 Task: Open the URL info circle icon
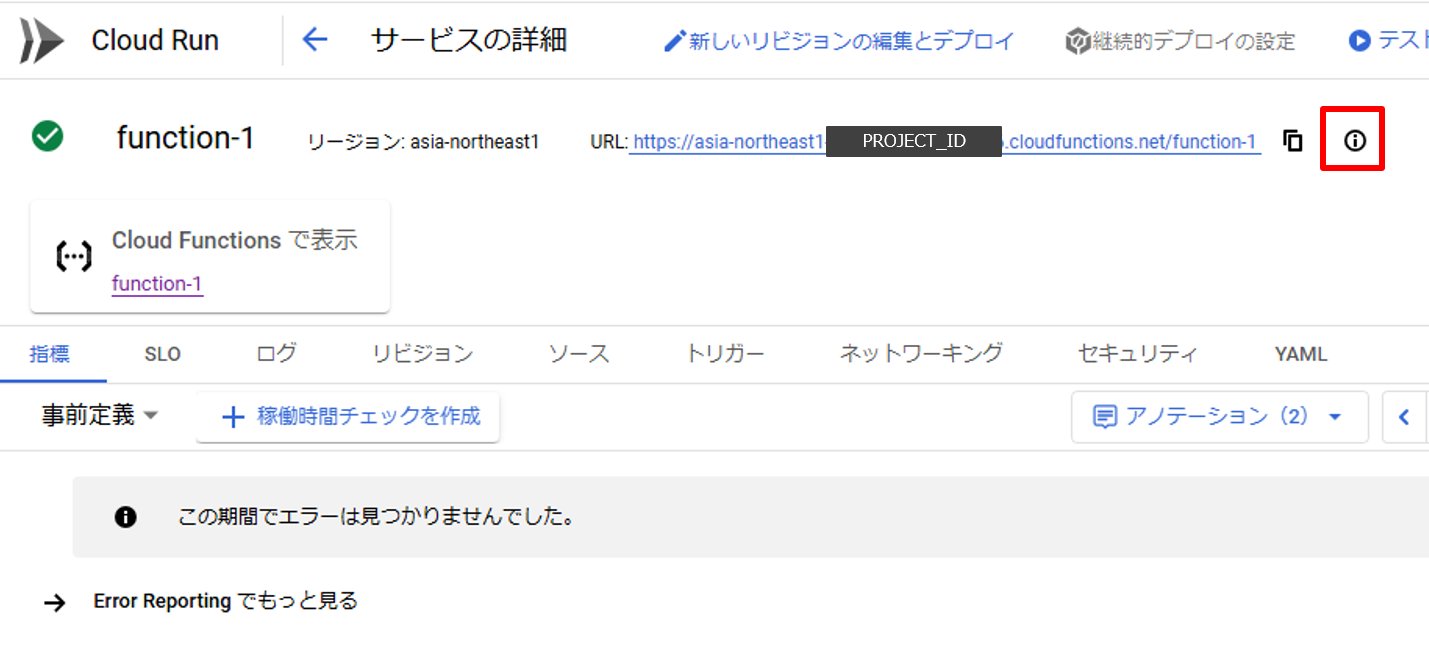pos(1354,141)
